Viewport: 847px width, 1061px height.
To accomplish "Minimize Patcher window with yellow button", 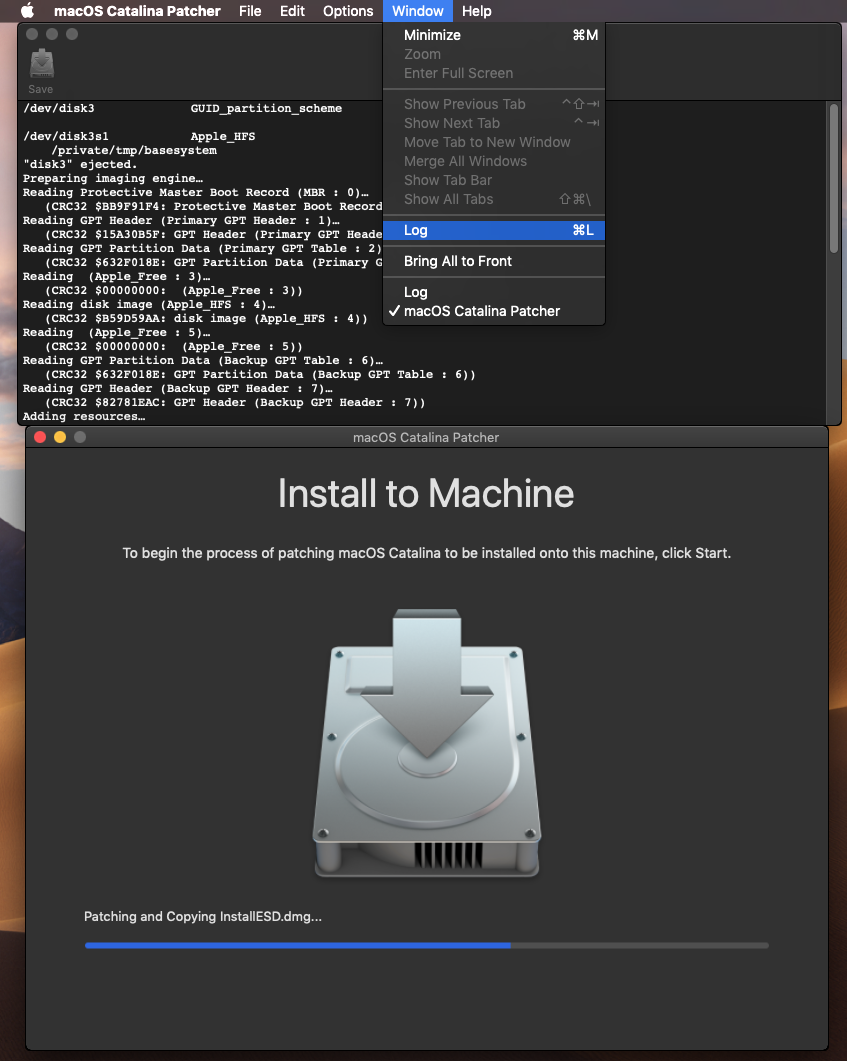I will click(60, 437).
